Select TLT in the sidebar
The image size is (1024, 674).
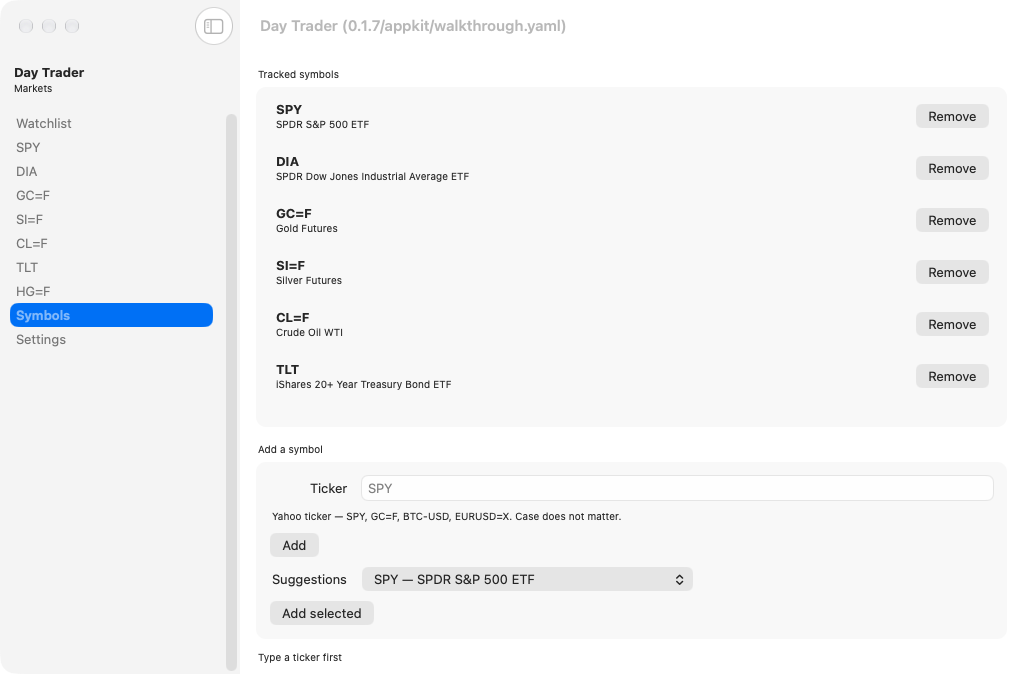(111, 268)
